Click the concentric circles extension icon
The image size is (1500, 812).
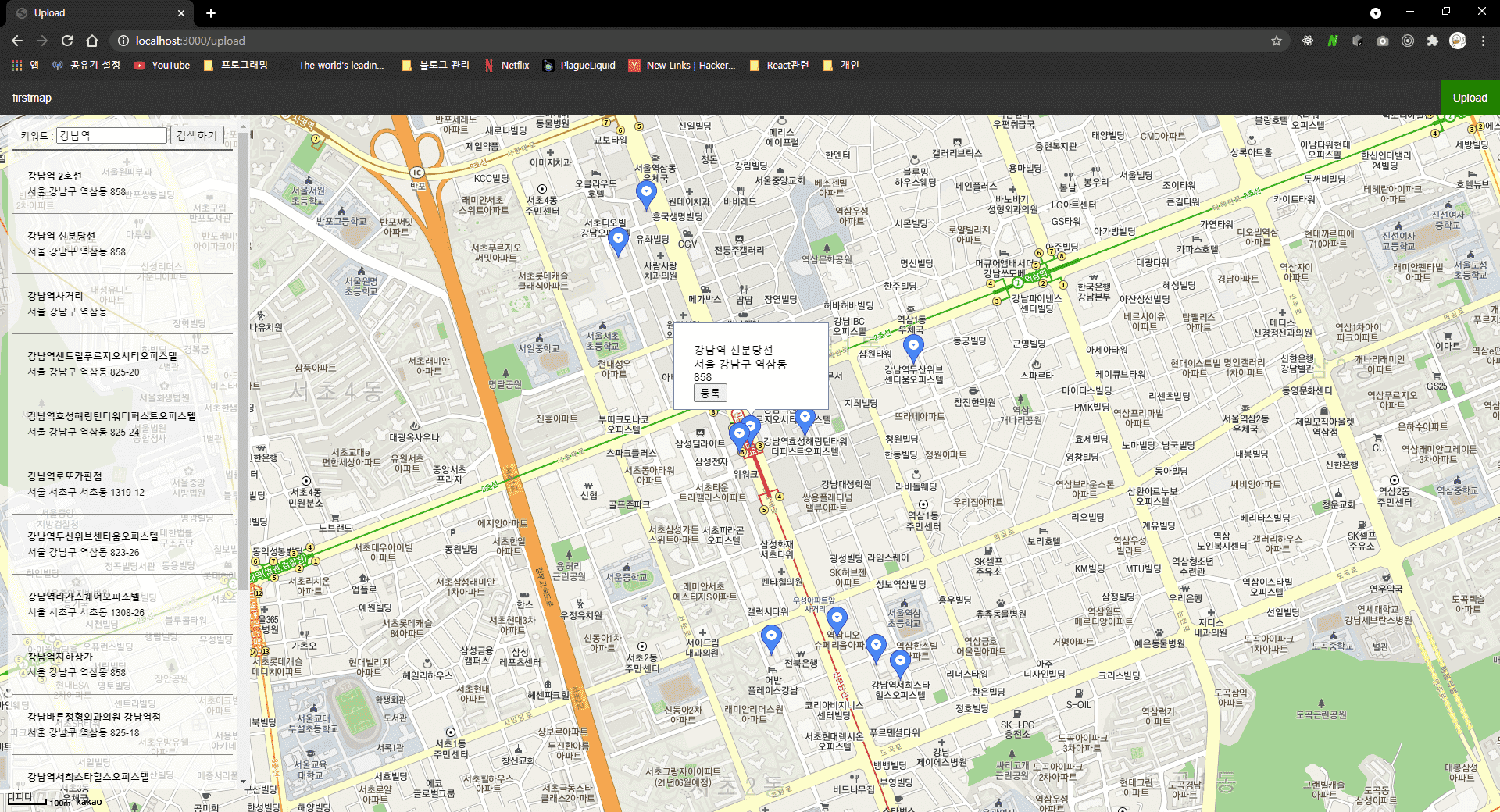point(1407,41)
